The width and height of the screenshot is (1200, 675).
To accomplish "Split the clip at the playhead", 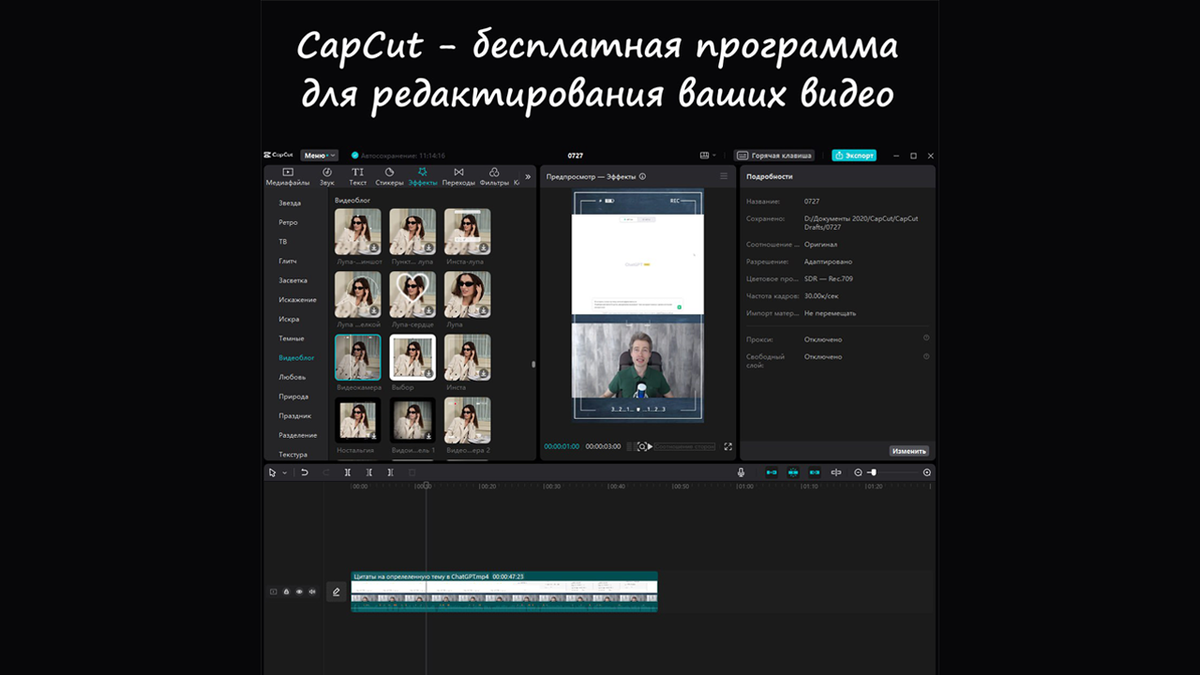I will (348, 472).
